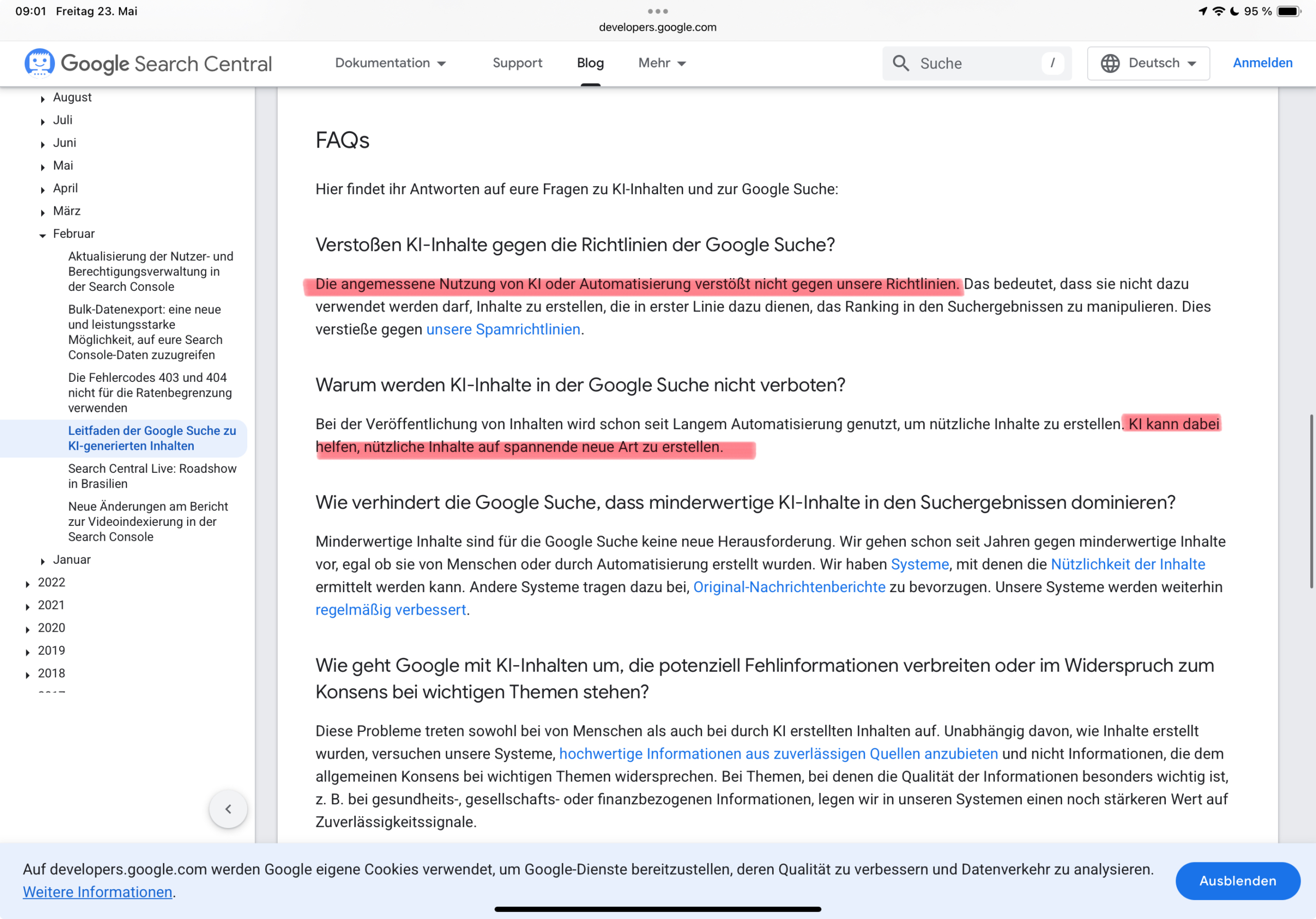Screen dimensions: 1316x919
Task: Click the globe language icon
Action: 1110,63
